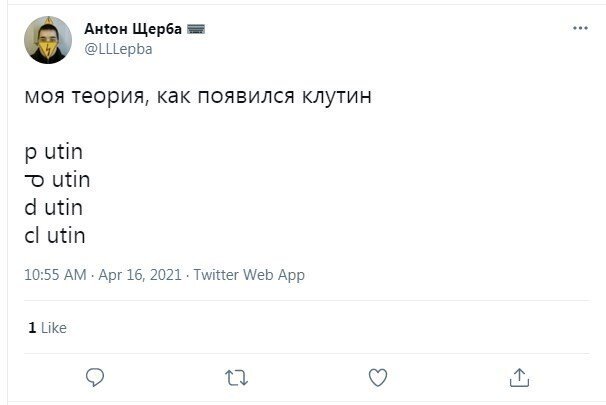Screen dimensions: 606x405
Task: Click the Apr 16, 2021 date
Action: click(x=140, y=275)
